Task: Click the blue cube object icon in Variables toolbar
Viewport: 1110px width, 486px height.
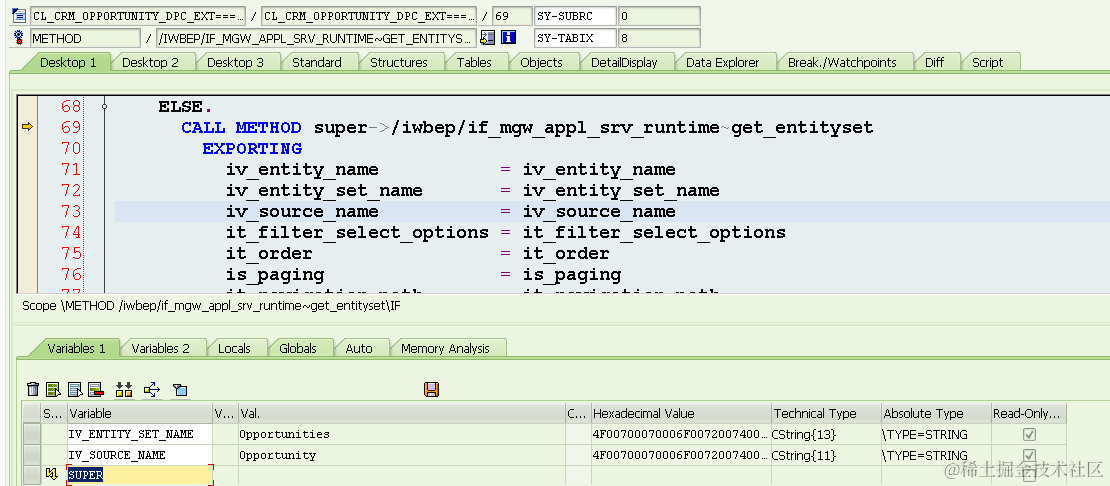Action: click(180, 390)
